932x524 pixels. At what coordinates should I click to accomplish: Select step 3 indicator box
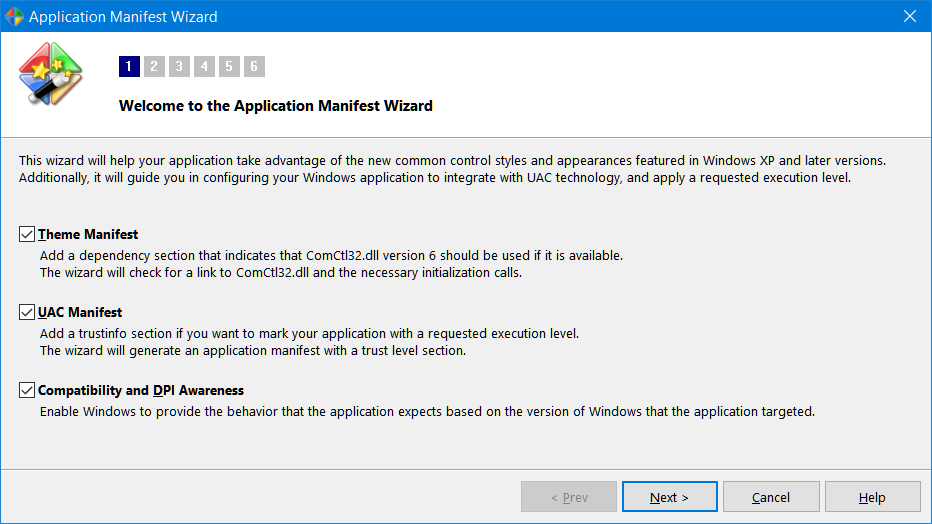[x=179, y=66]
